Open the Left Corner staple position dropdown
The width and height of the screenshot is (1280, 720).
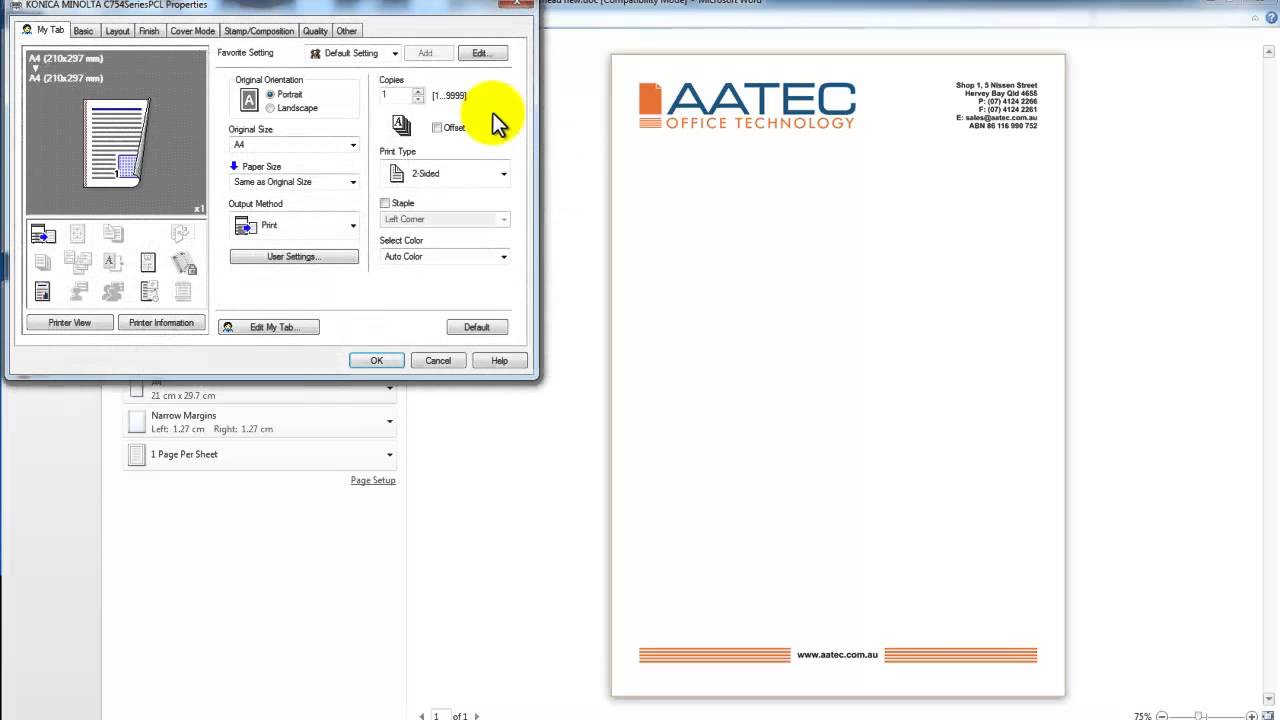445,219
